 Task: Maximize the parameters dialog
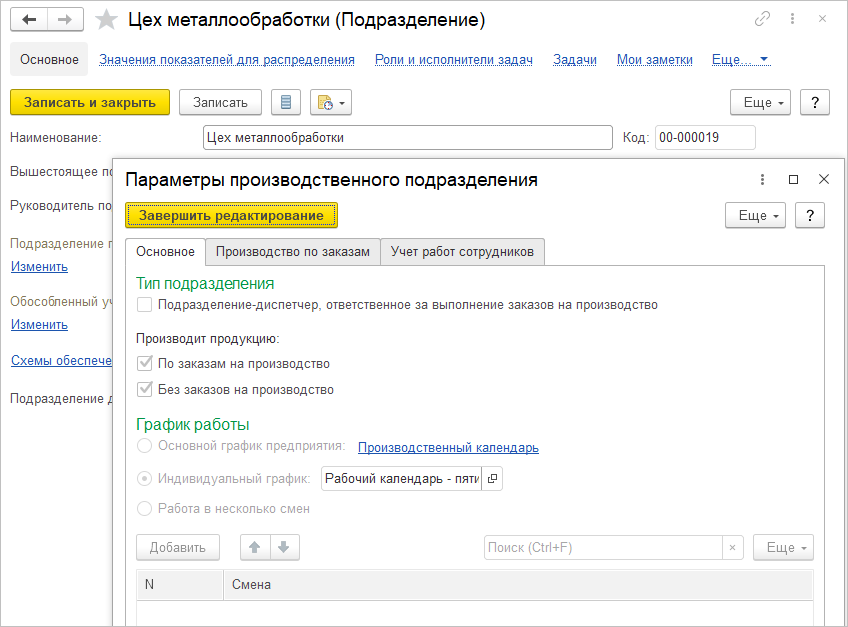(793, 180)
